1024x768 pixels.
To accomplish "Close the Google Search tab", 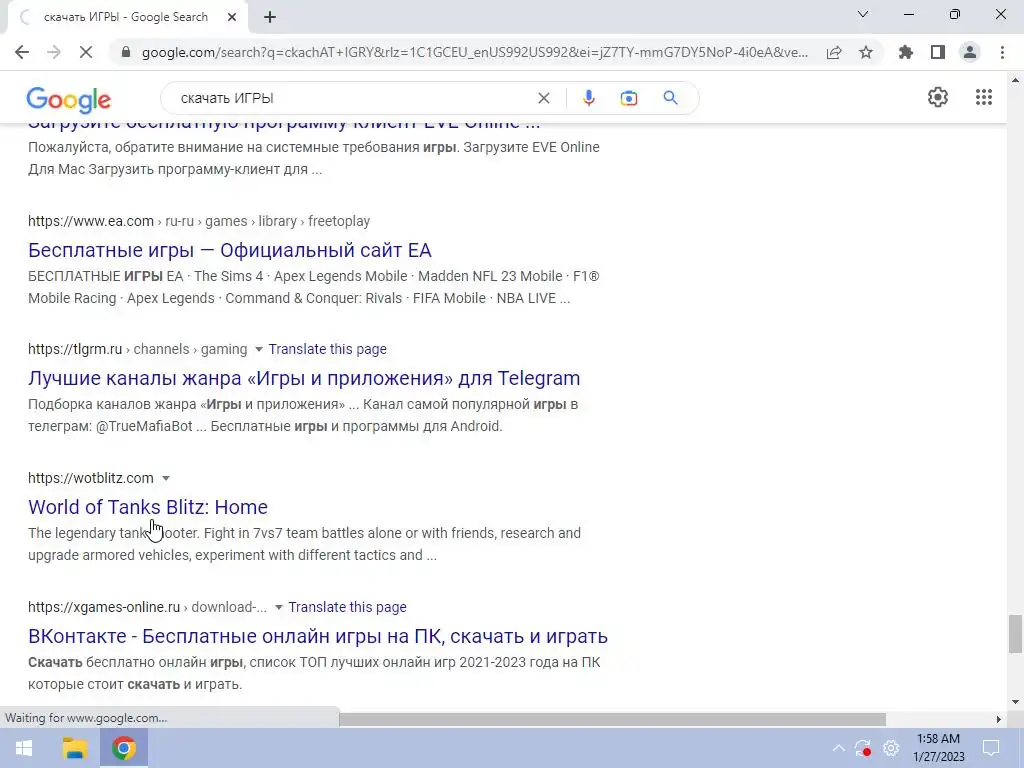I will [232, 17].
